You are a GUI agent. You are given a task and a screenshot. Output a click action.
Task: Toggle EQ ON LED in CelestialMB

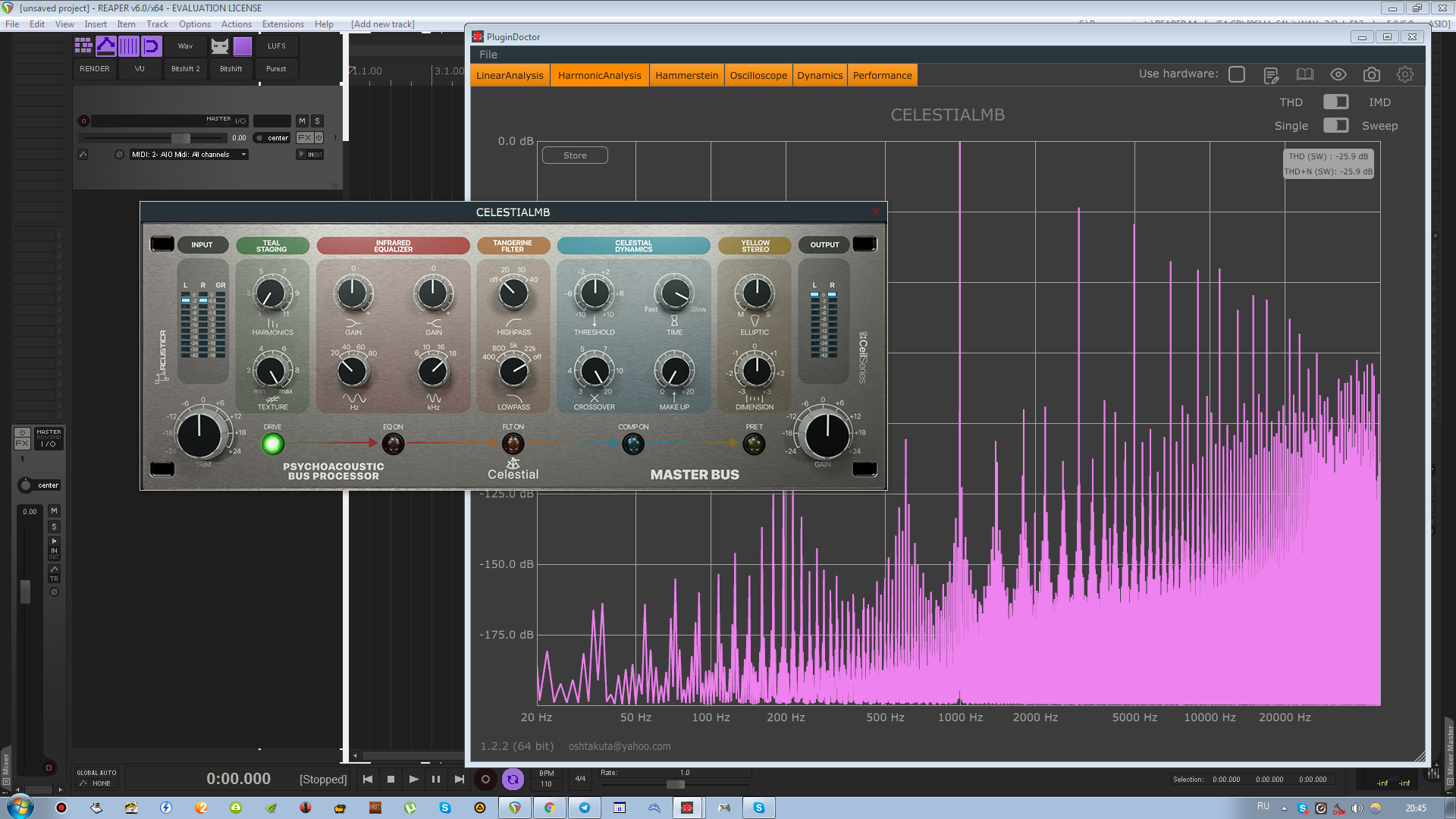tap(393, 444)
